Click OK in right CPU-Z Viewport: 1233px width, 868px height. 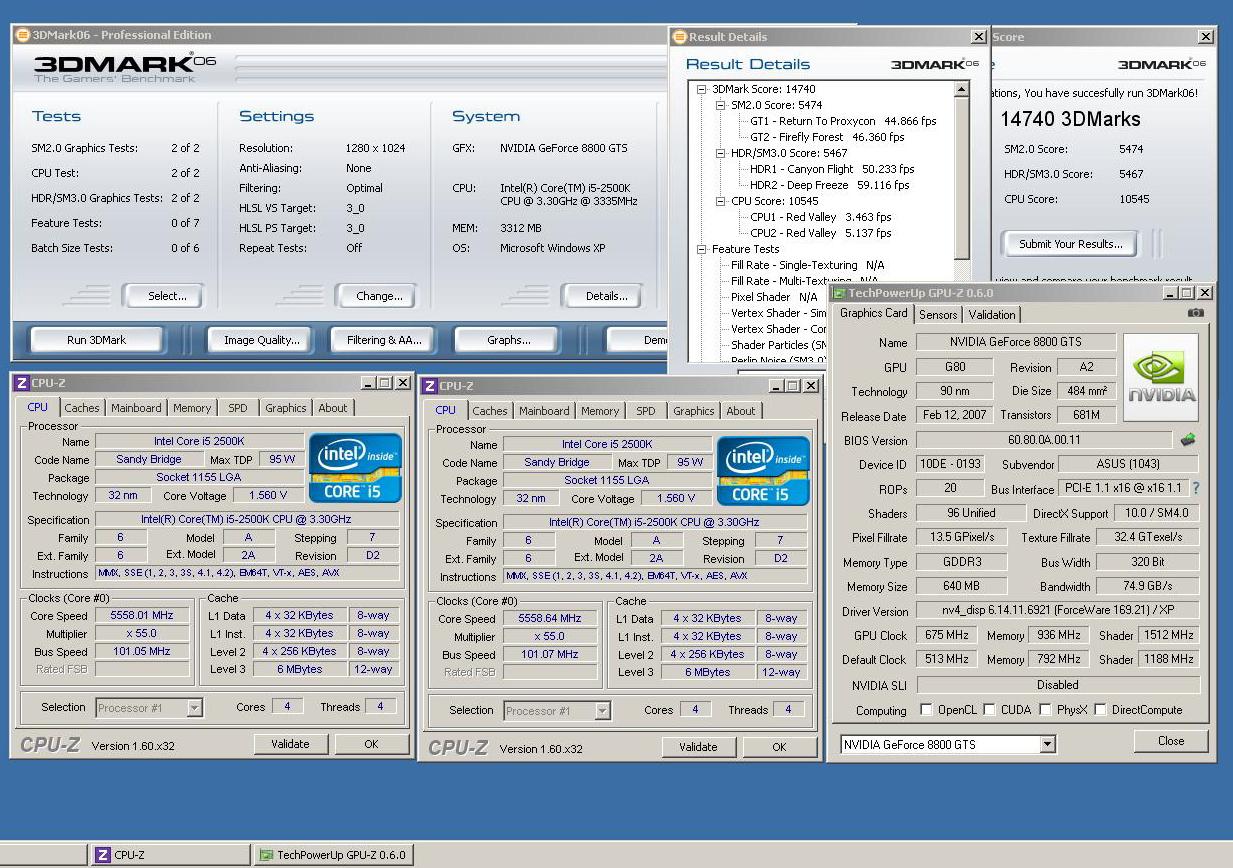click(779, 747)
